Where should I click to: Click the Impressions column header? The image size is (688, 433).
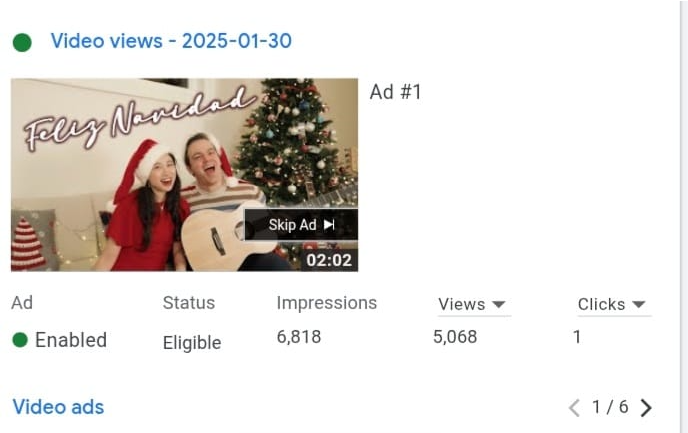(326, 303)
